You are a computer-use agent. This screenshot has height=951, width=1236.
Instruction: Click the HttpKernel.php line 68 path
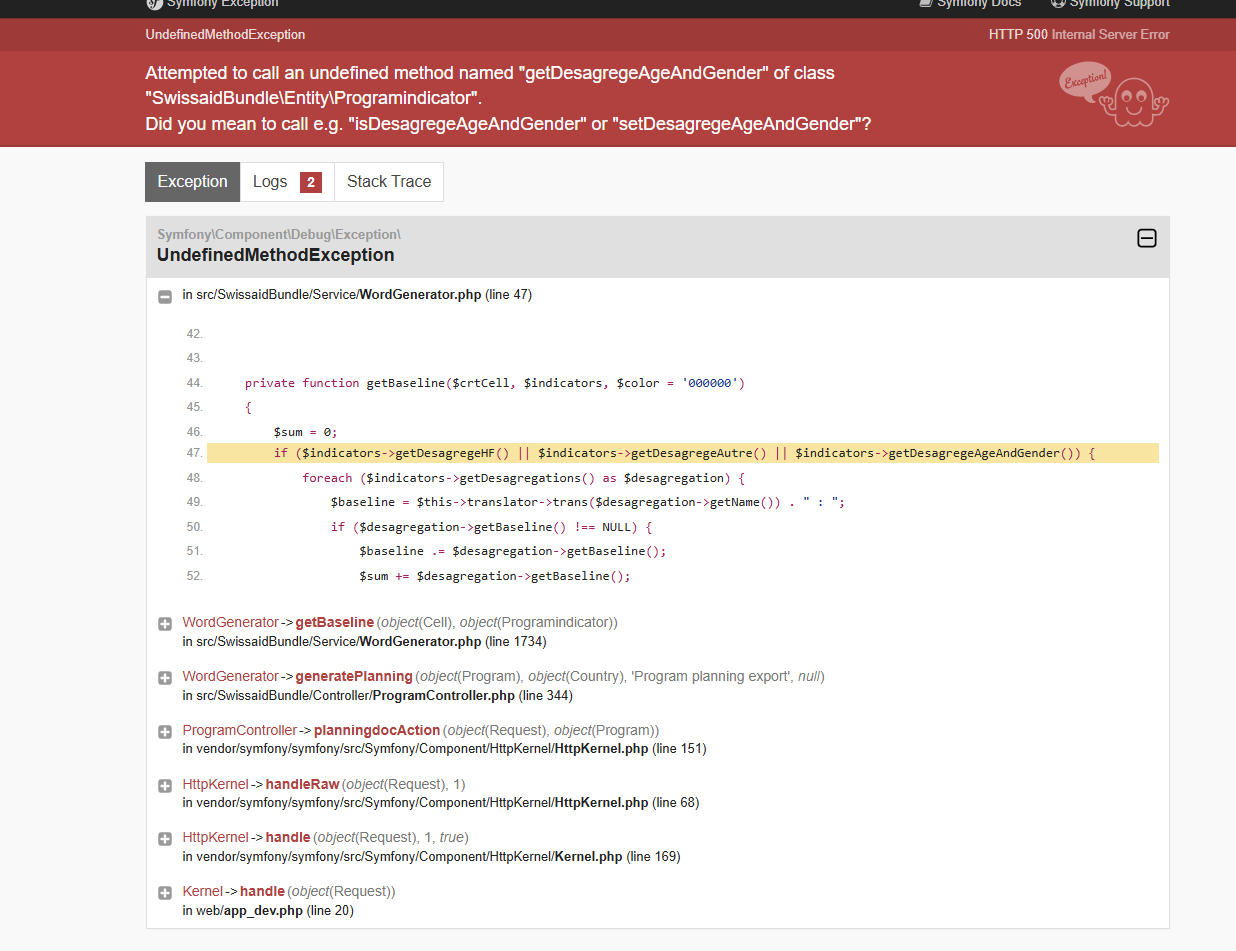(440, 802)
